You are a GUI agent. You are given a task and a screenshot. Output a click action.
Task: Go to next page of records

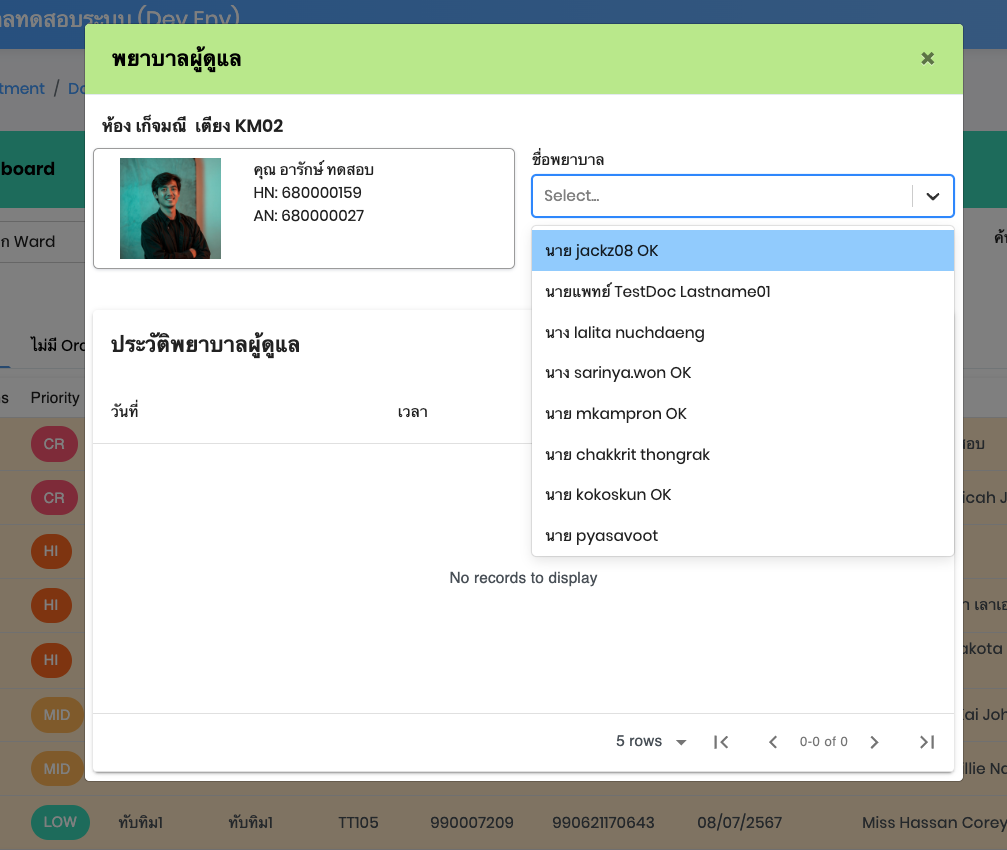pyautogui.click(x=874, y=742)
